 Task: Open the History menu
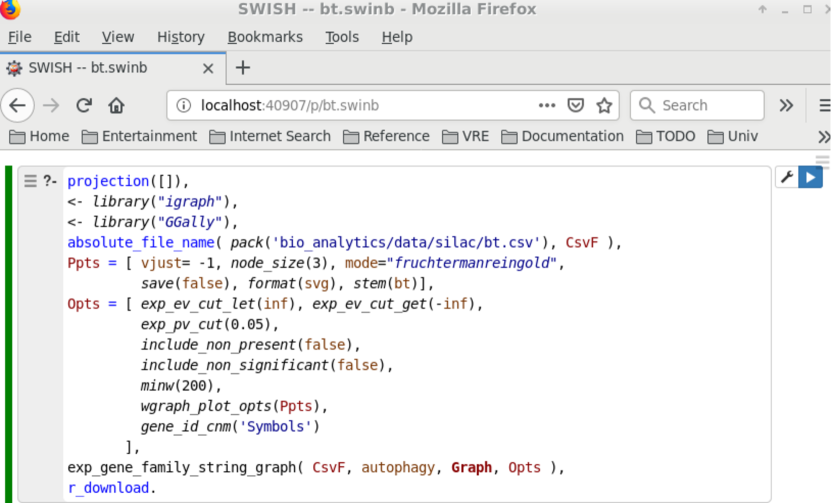tap(180, 37)
